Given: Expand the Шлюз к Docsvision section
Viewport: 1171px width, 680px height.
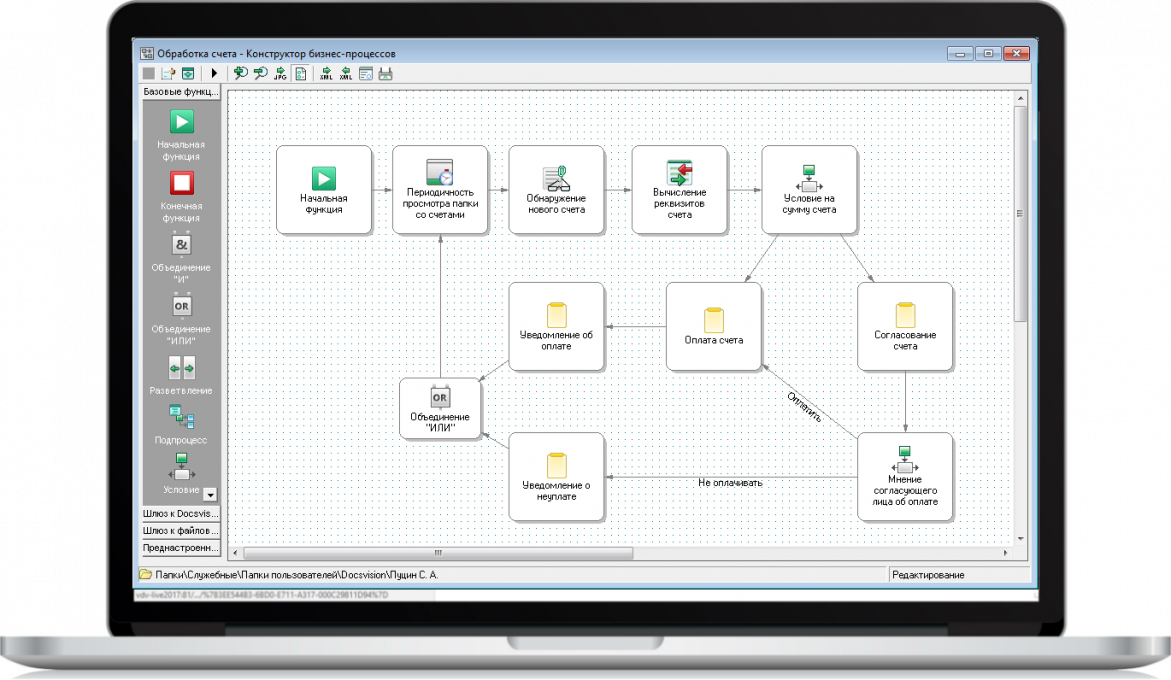Looking at the screenshot, I should (180, 513).
